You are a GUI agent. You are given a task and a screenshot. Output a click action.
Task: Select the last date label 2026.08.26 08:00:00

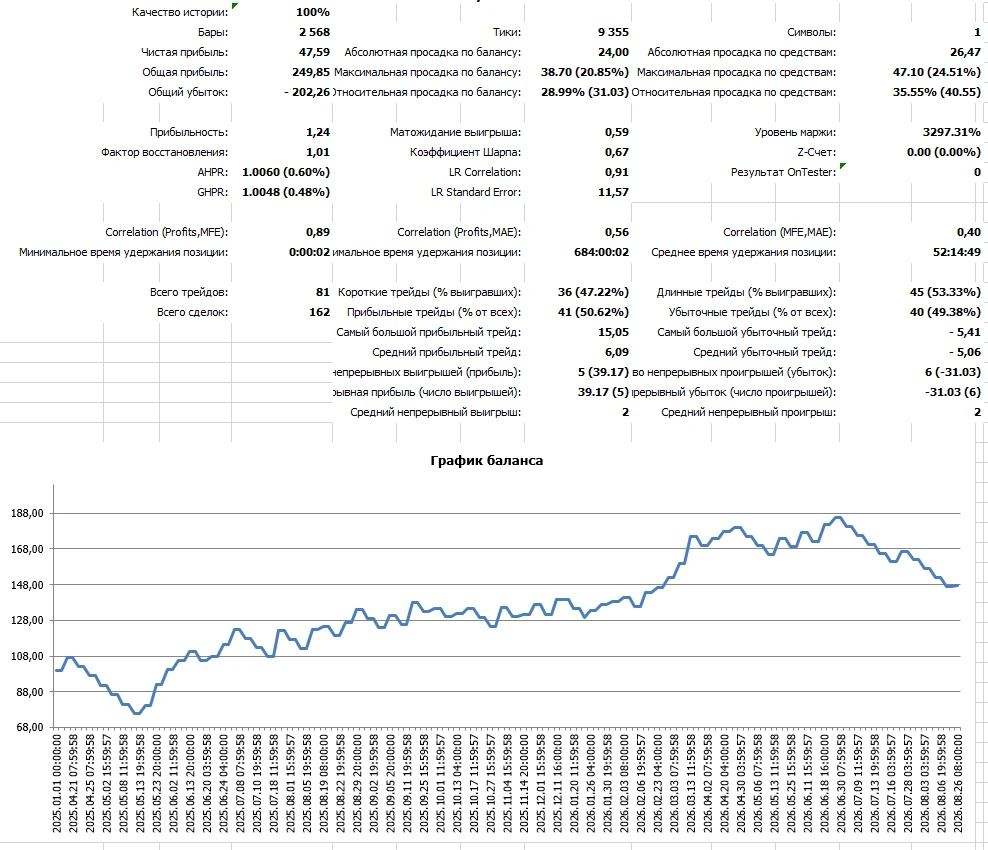click(x=958, y=783)
